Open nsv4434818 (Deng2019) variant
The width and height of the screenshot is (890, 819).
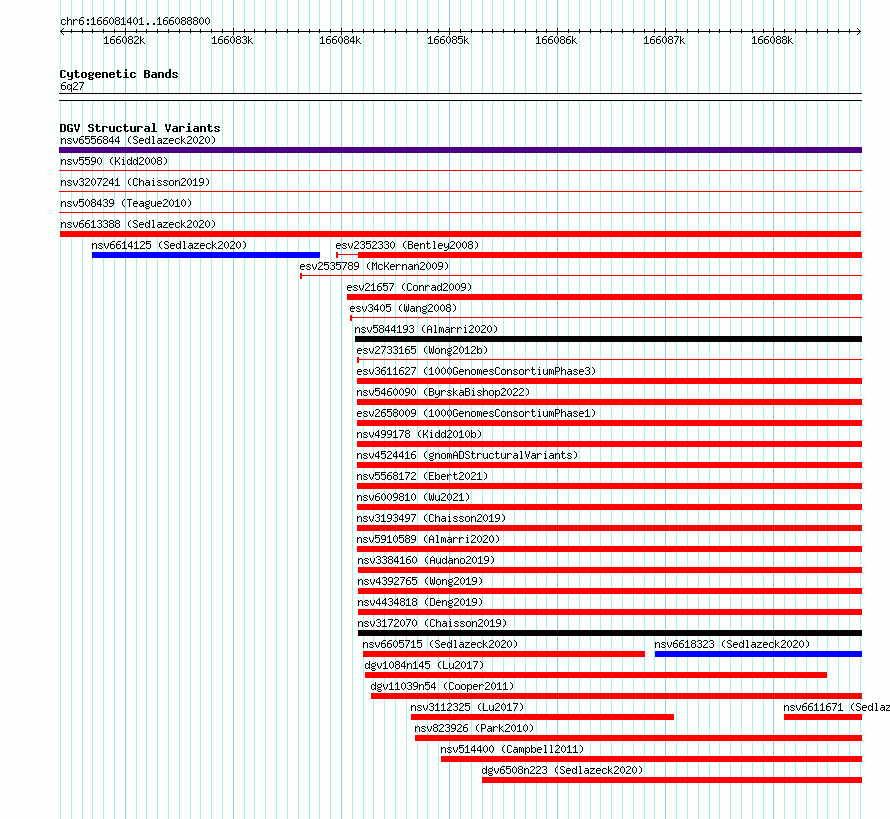(420, 602)
